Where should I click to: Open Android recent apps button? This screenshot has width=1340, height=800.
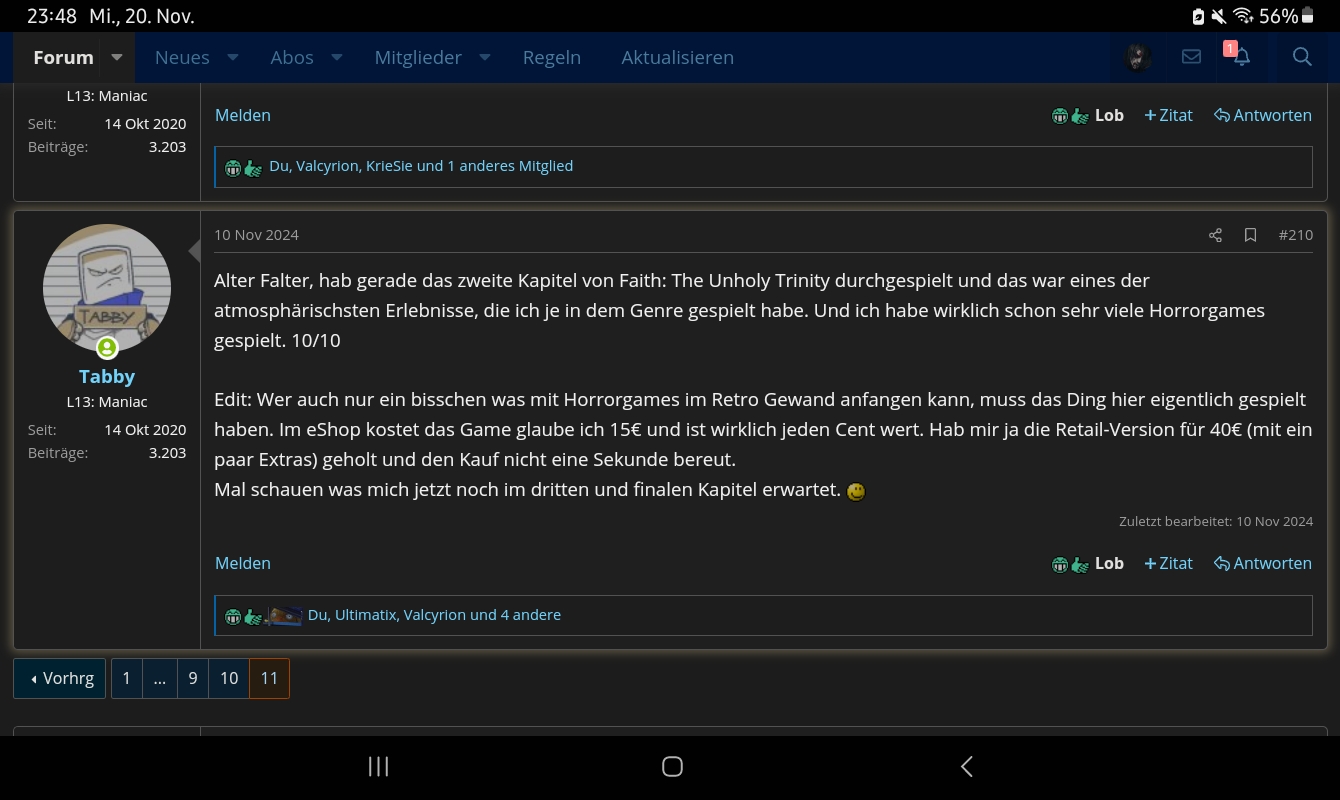(x=378, y=766)
